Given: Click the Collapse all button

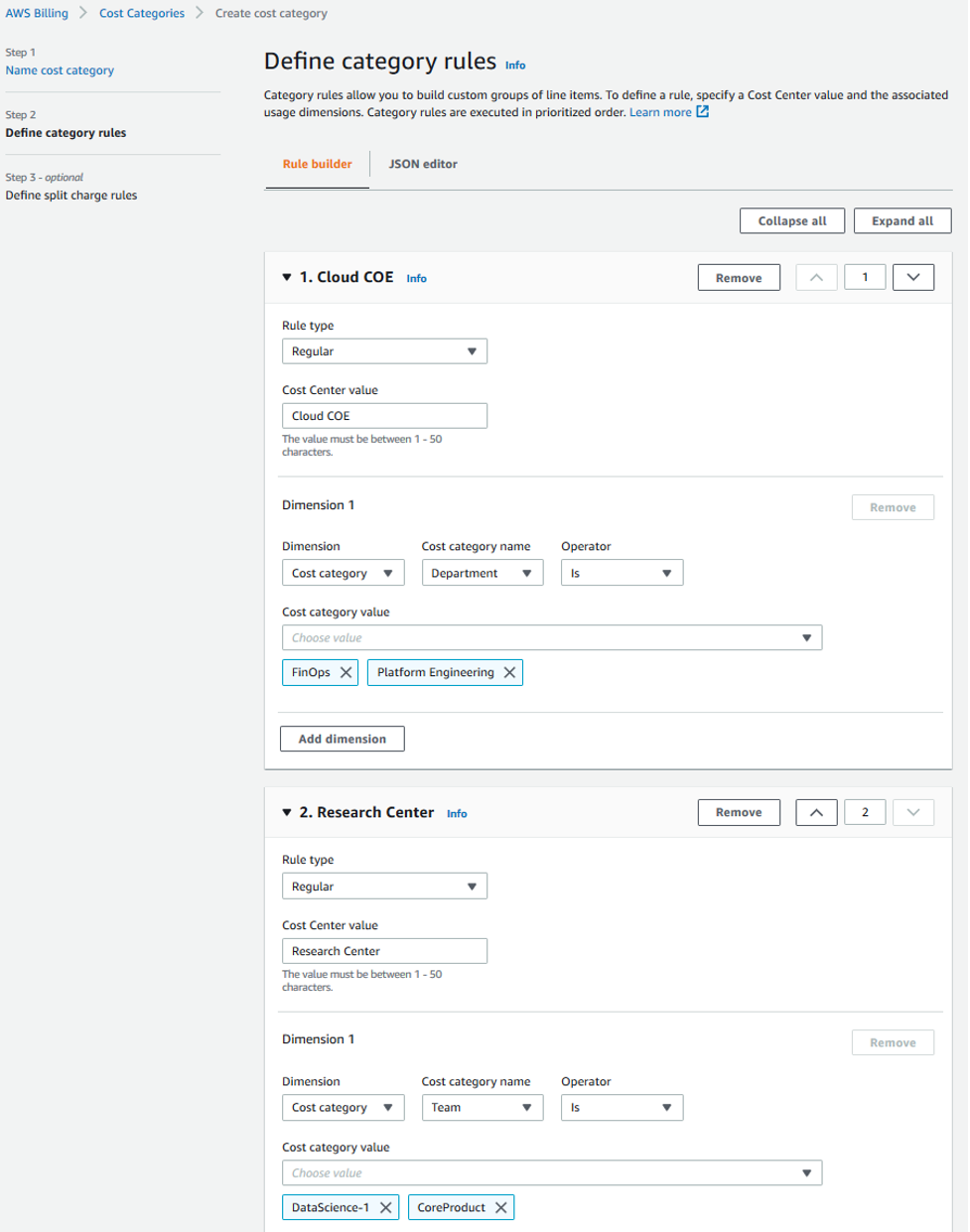Looking at the screenshot, I should tap(791, 221).
